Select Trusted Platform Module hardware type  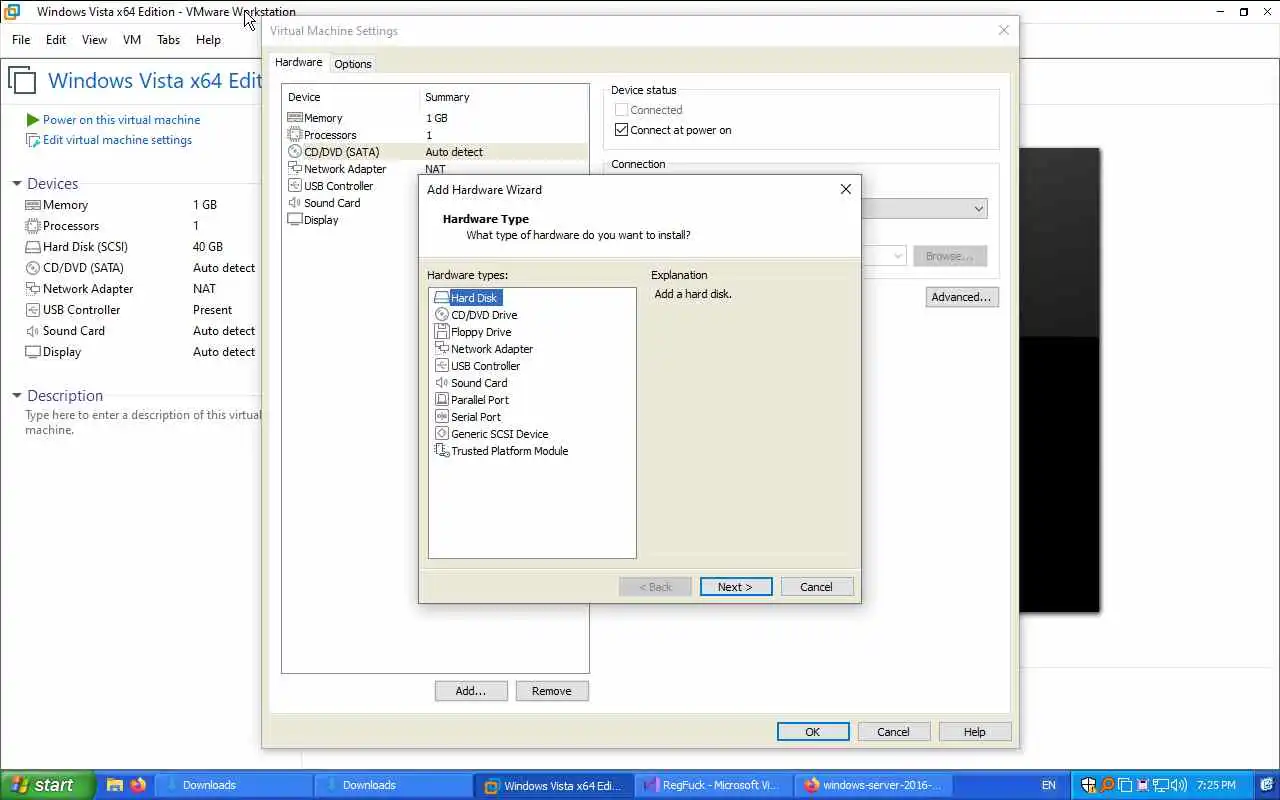point(501,451)
